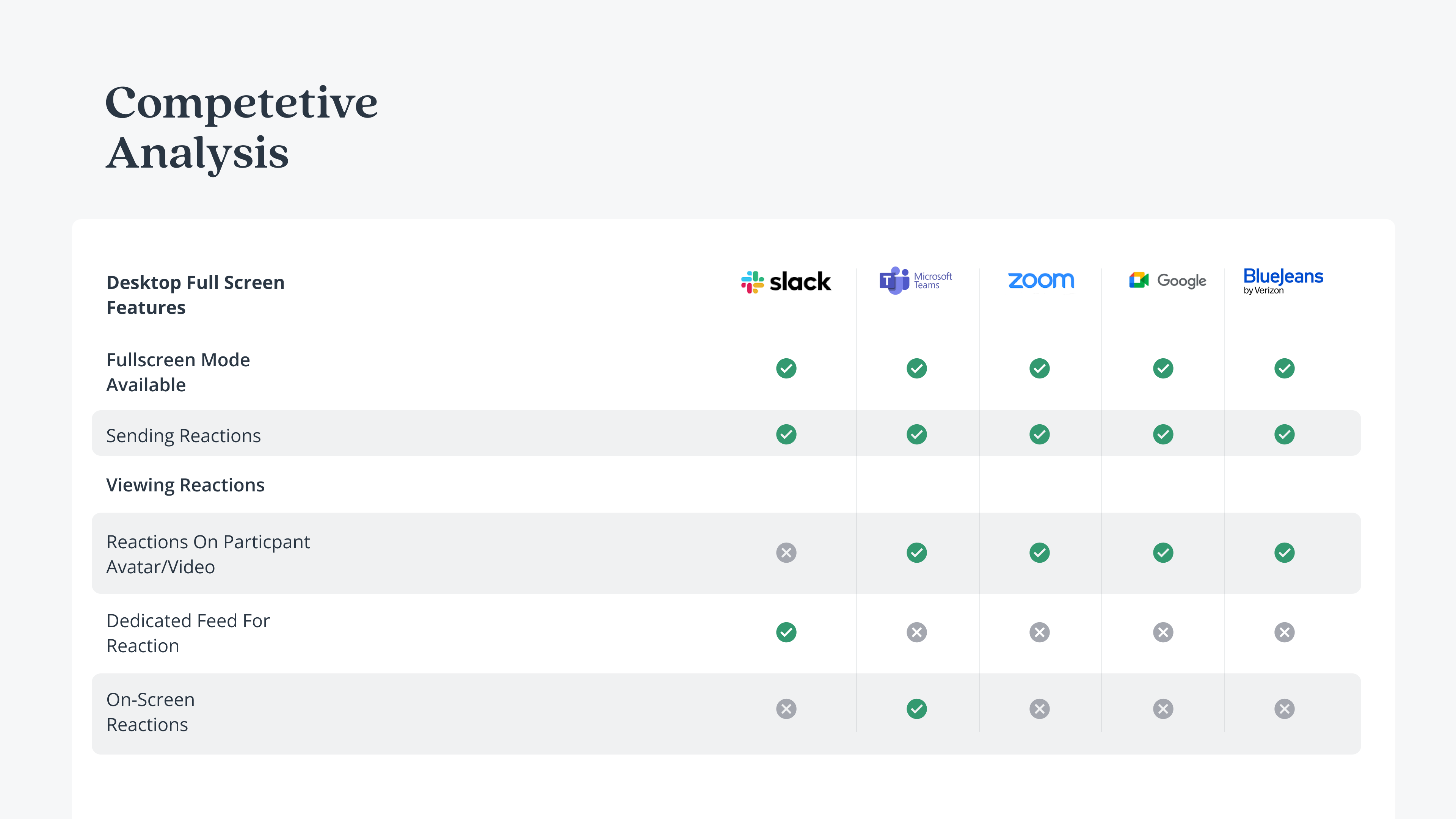
Task: Click the BlueJeans by Verizon logo
Action: (x=1283, y=281)
